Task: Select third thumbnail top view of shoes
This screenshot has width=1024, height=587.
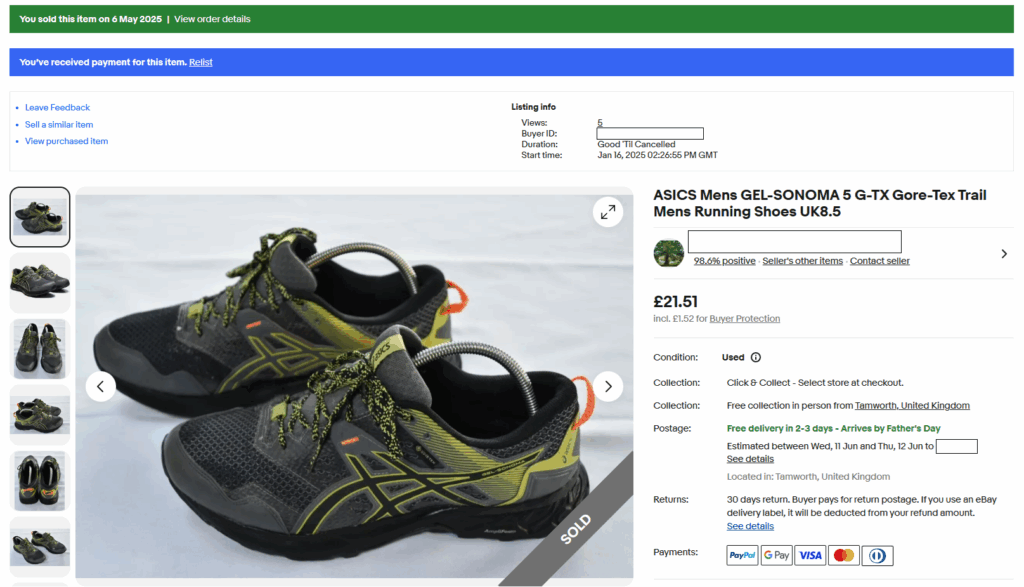Action: coord(40,349)
